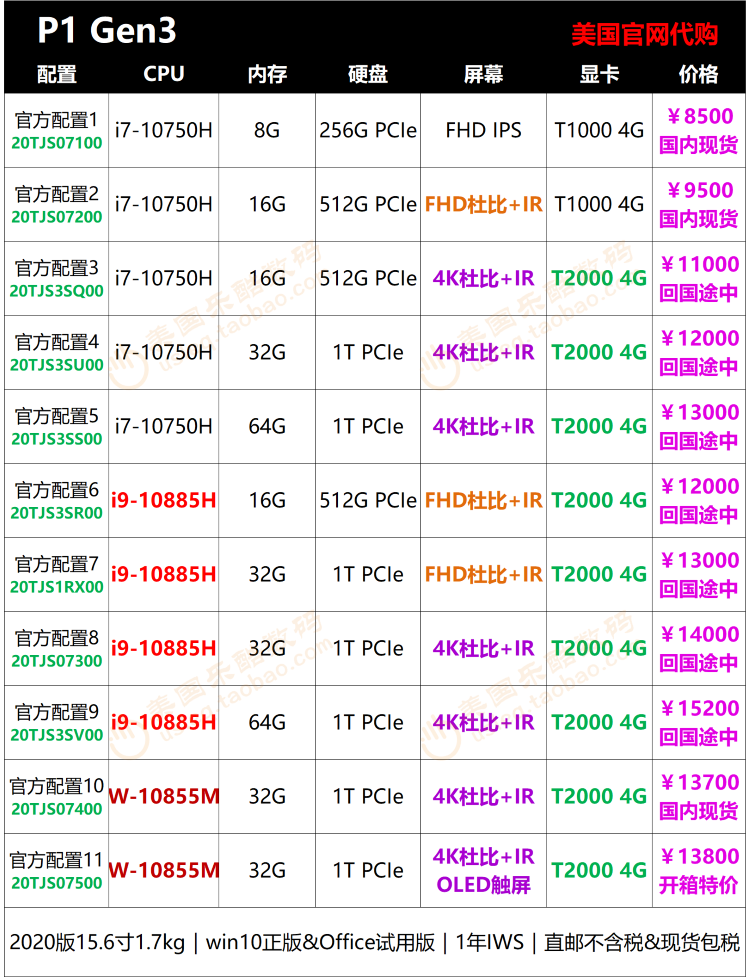This screenshot has width=750, height=977.
Task: Click model code 20TJS07200
Action: click(x=57, y=217)
